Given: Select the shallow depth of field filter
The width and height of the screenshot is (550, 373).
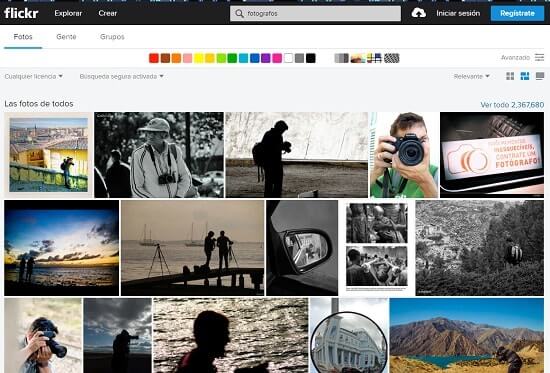Looking at the screenshot, I should pos(358,58).
